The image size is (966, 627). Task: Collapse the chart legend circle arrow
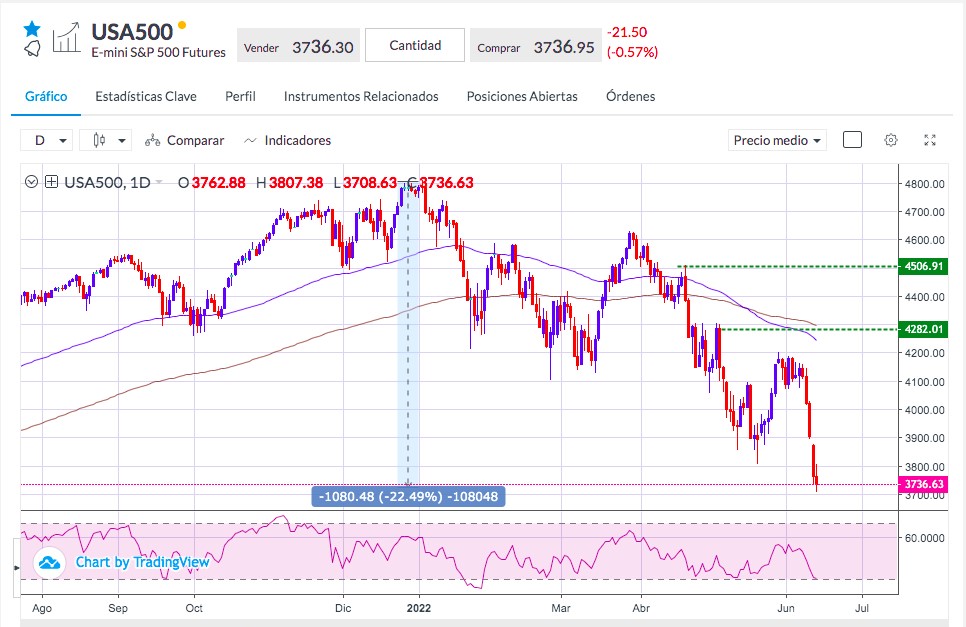click(x=31, y=182)
